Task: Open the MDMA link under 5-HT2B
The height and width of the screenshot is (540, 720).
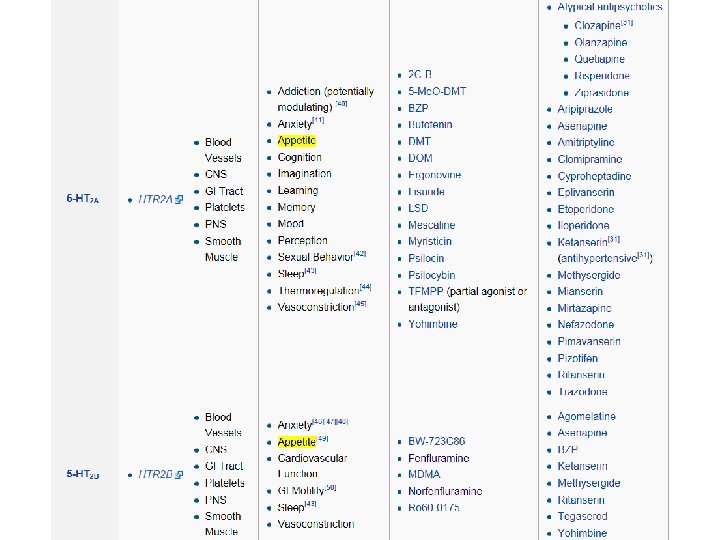Action: tap(424, 474)
